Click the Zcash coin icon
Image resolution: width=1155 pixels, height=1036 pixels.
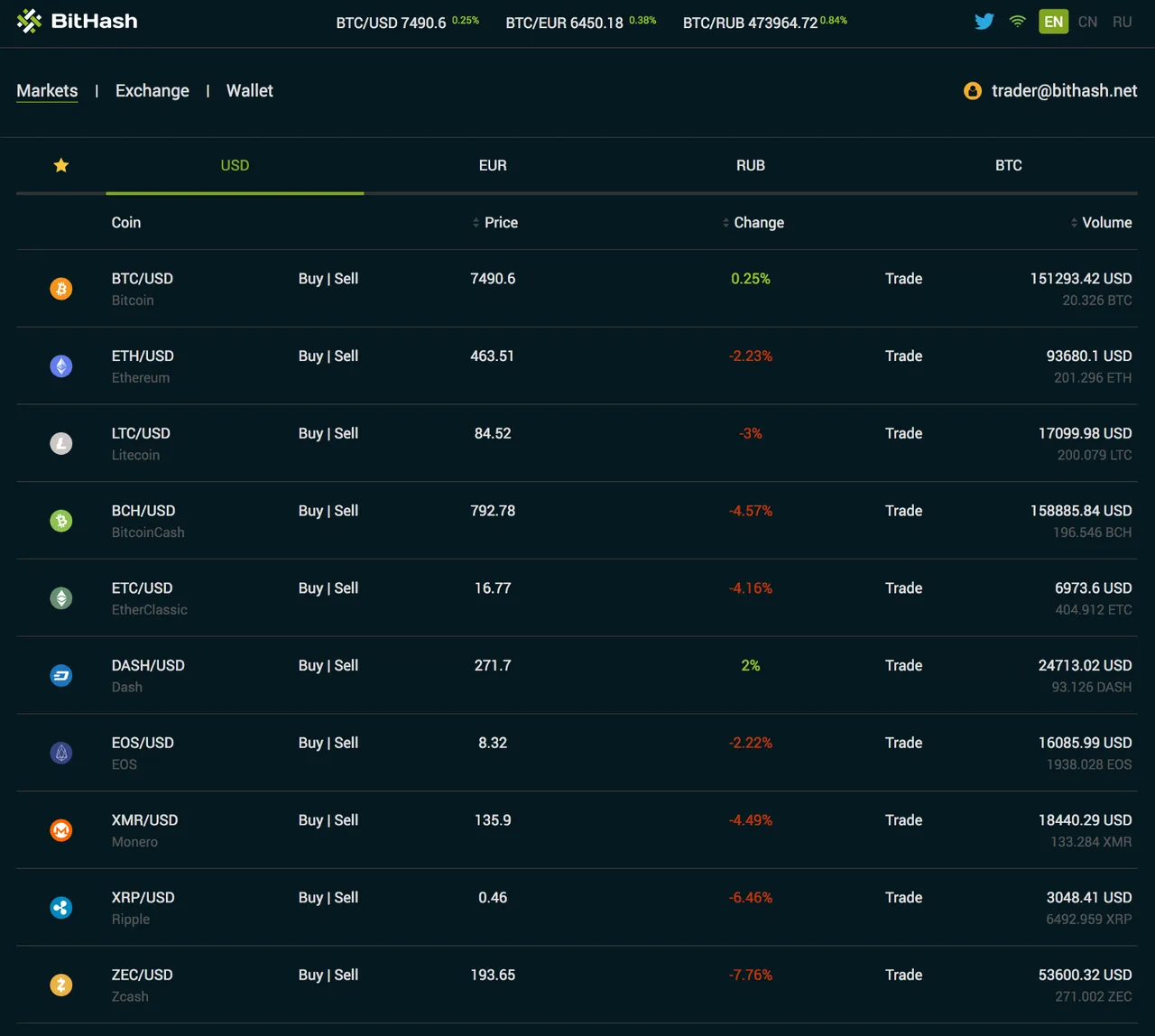60,985
